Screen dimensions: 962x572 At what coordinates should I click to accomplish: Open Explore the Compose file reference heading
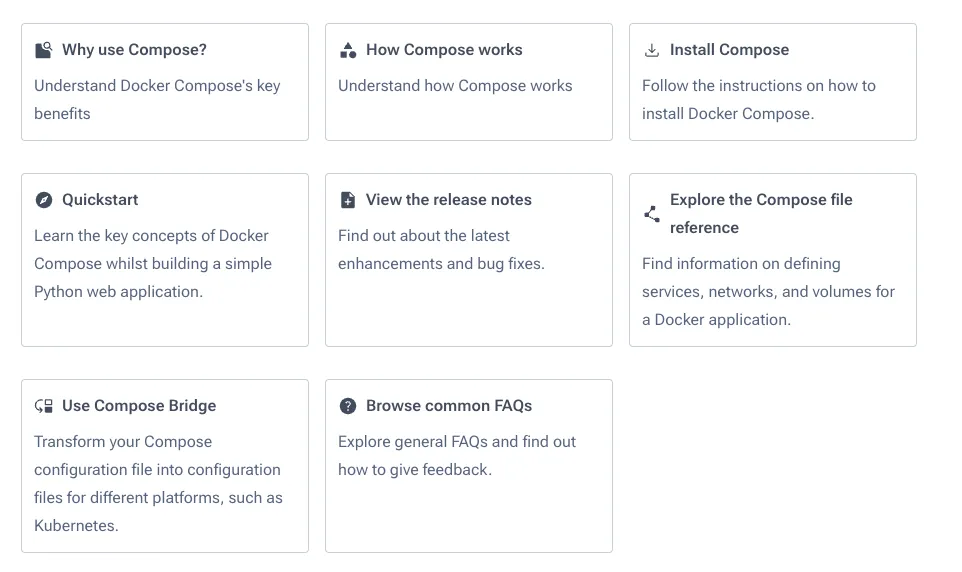(x=761, y=214)
